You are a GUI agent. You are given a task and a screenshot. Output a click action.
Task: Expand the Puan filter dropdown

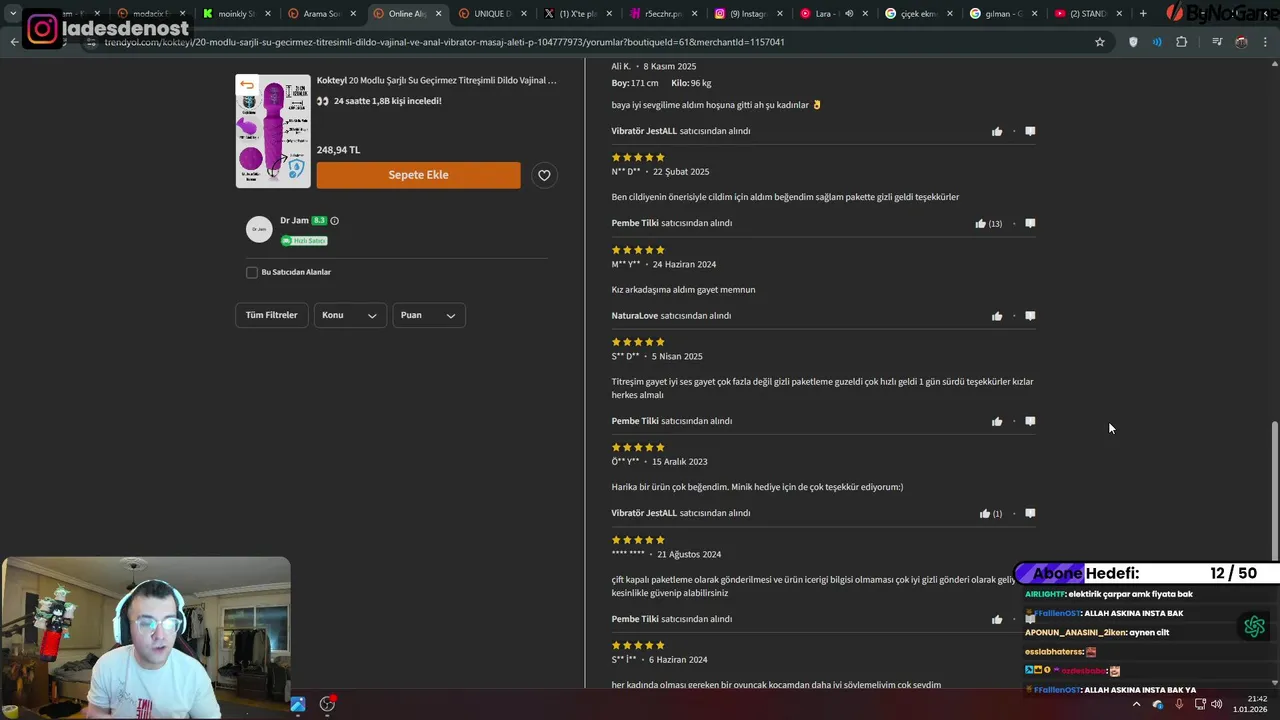(429, 315)
